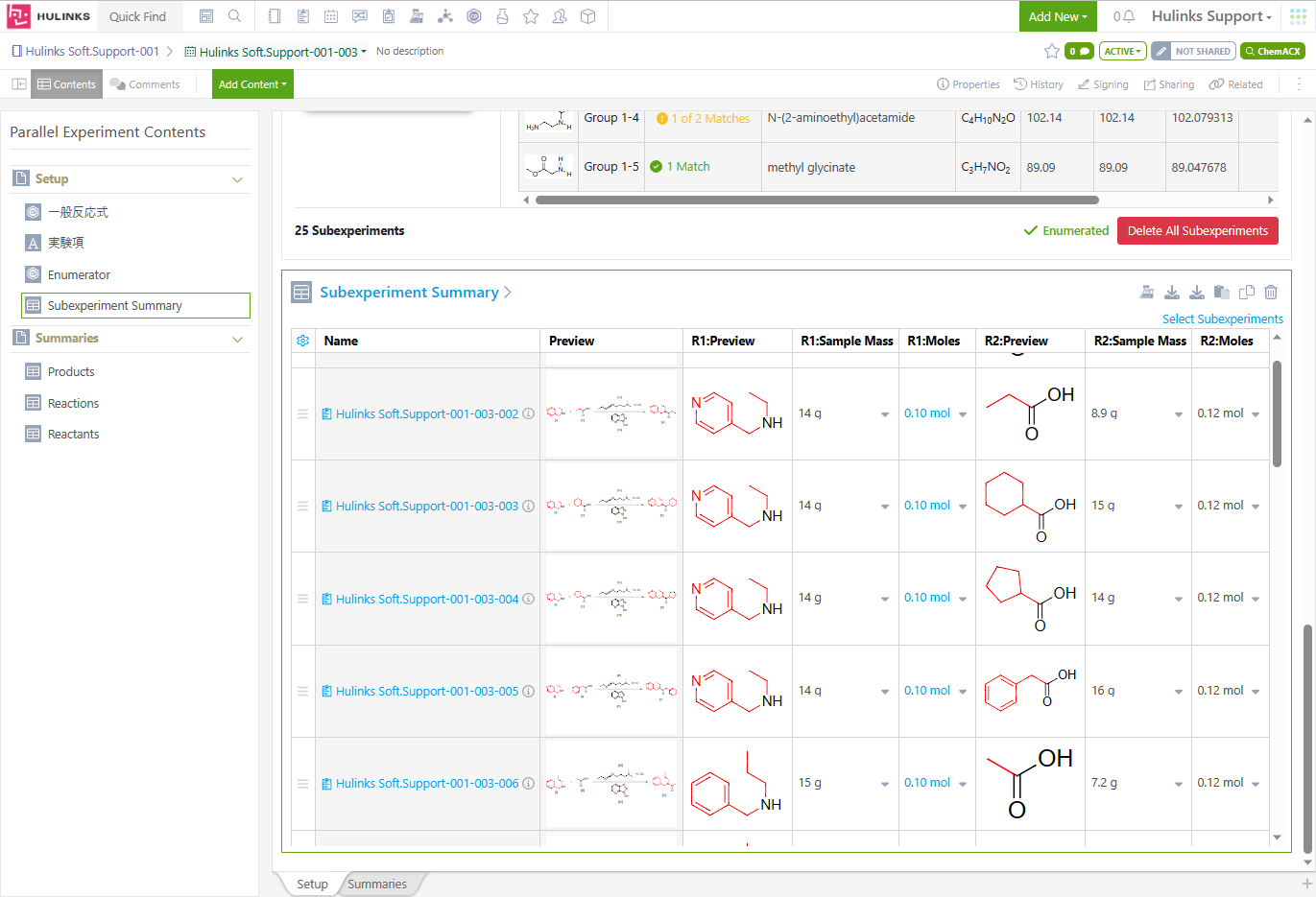Open R1 Moles dropdown for row 003-005

[963, 692]
